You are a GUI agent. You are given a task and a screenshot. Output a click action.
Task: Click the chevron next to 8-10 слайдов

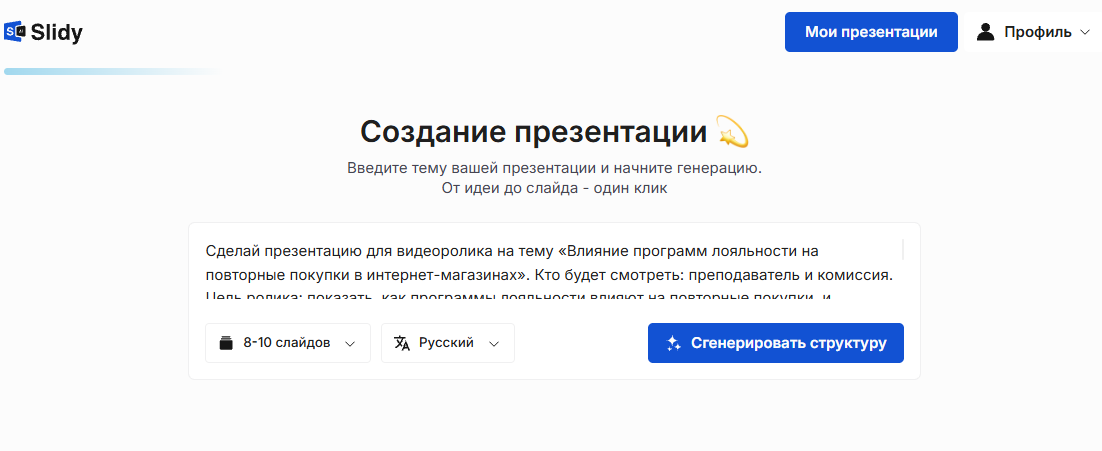pos(350,344)
